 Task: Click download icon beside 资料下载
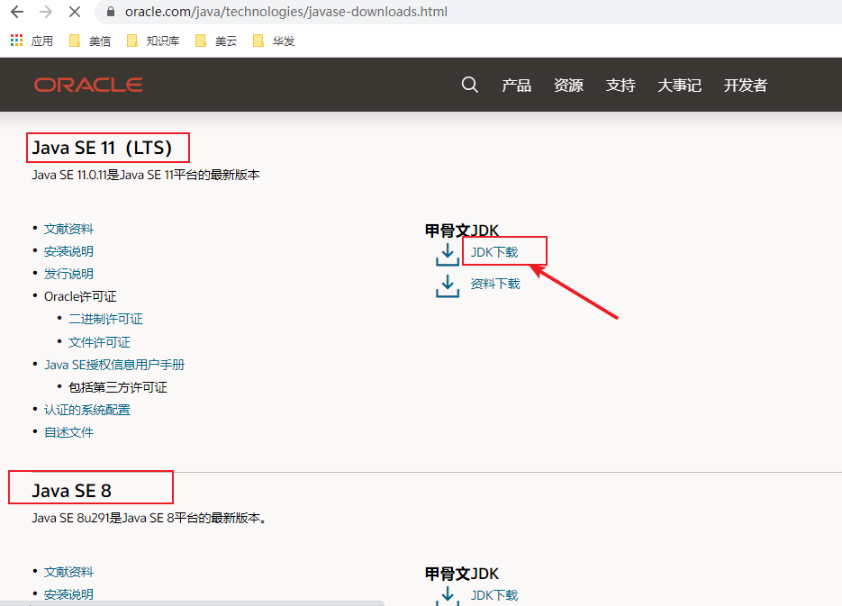(447, 286)
